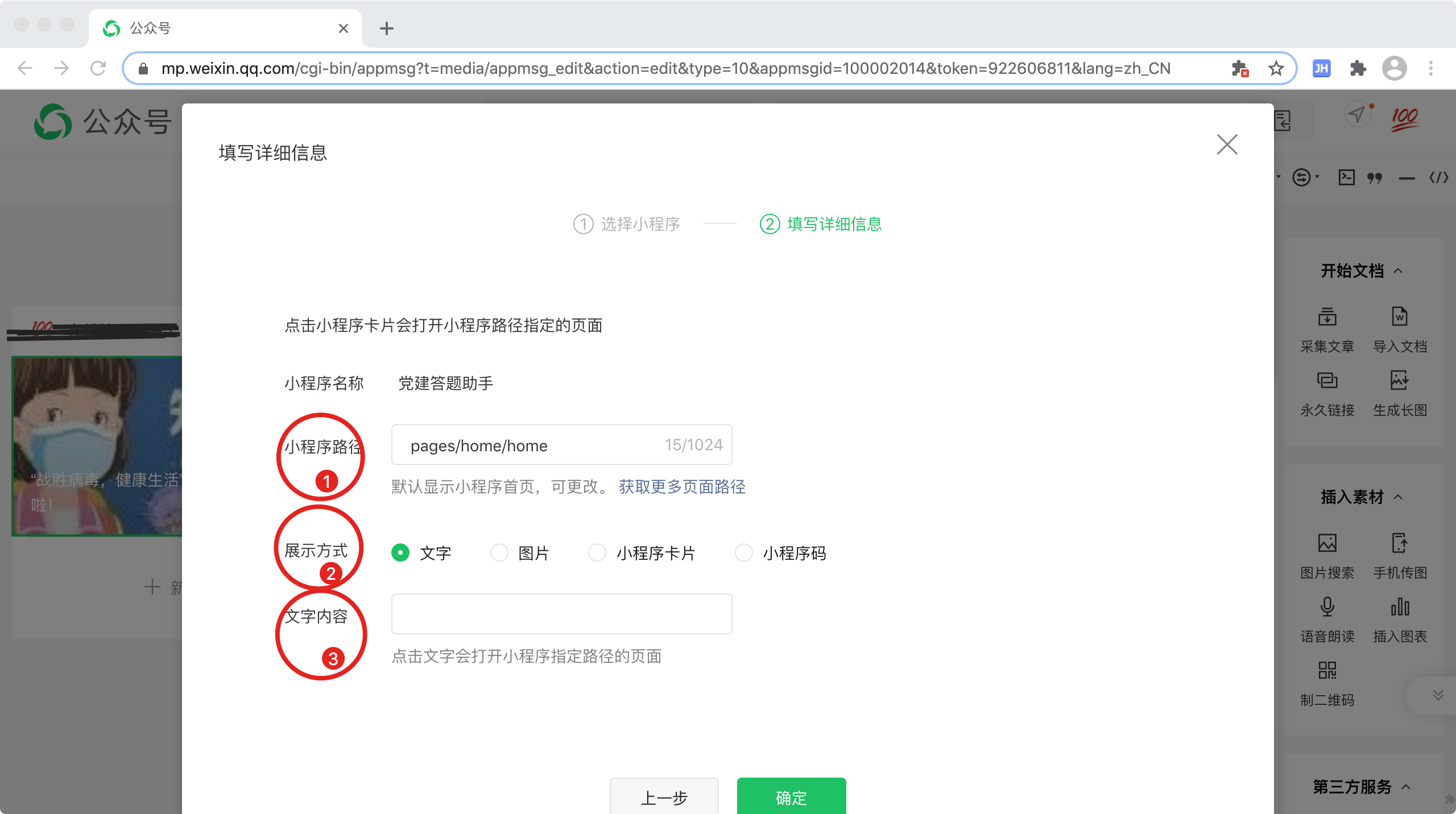Collapse the 第三方服务 section
The width and height of the screenshot is (1456, 814).
1406,787
